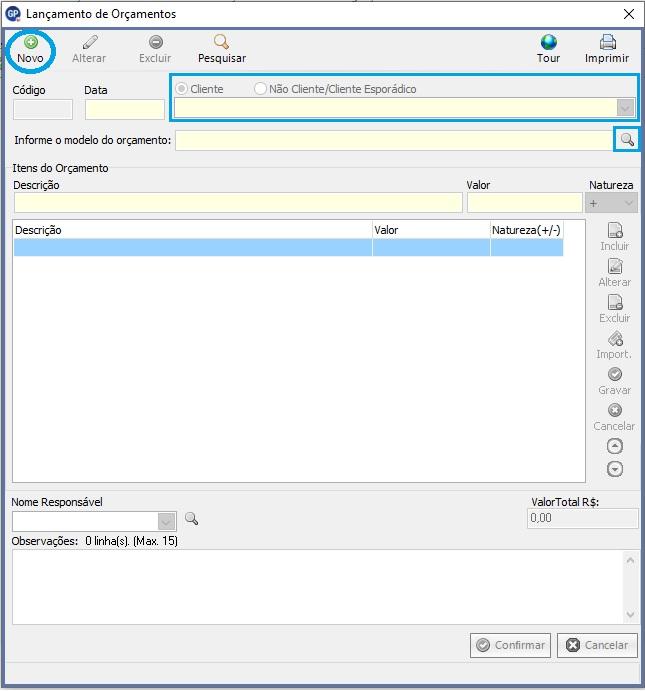Click the Alterar pencil icon in top toolbar
Viewport: 645px width, 691px height.
pos(90,42)
